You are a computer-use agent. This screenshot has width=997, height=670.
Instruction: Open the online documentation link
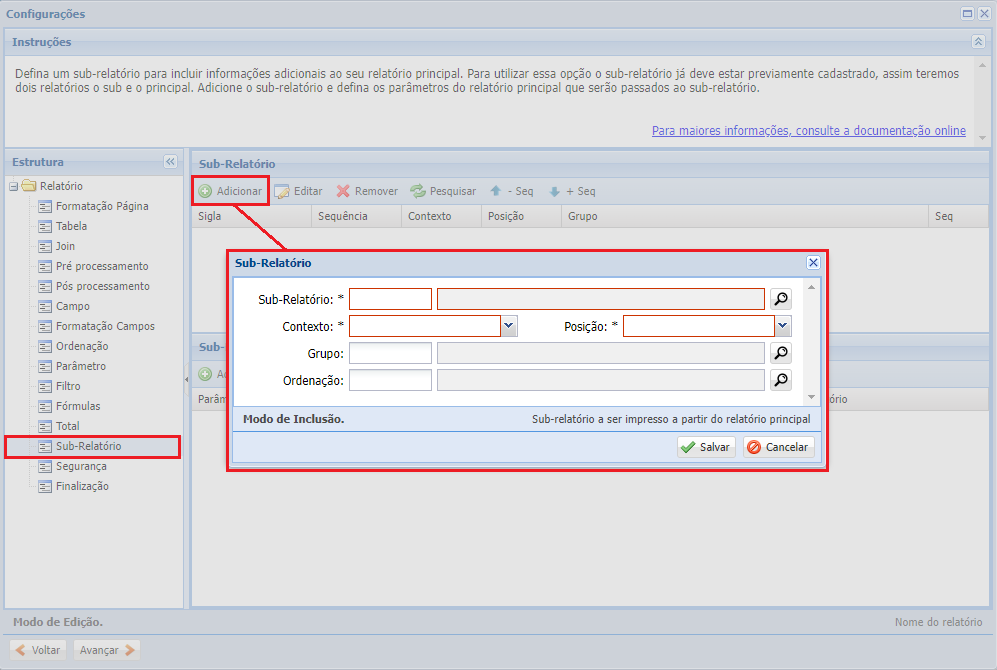(x=808, y=131)
